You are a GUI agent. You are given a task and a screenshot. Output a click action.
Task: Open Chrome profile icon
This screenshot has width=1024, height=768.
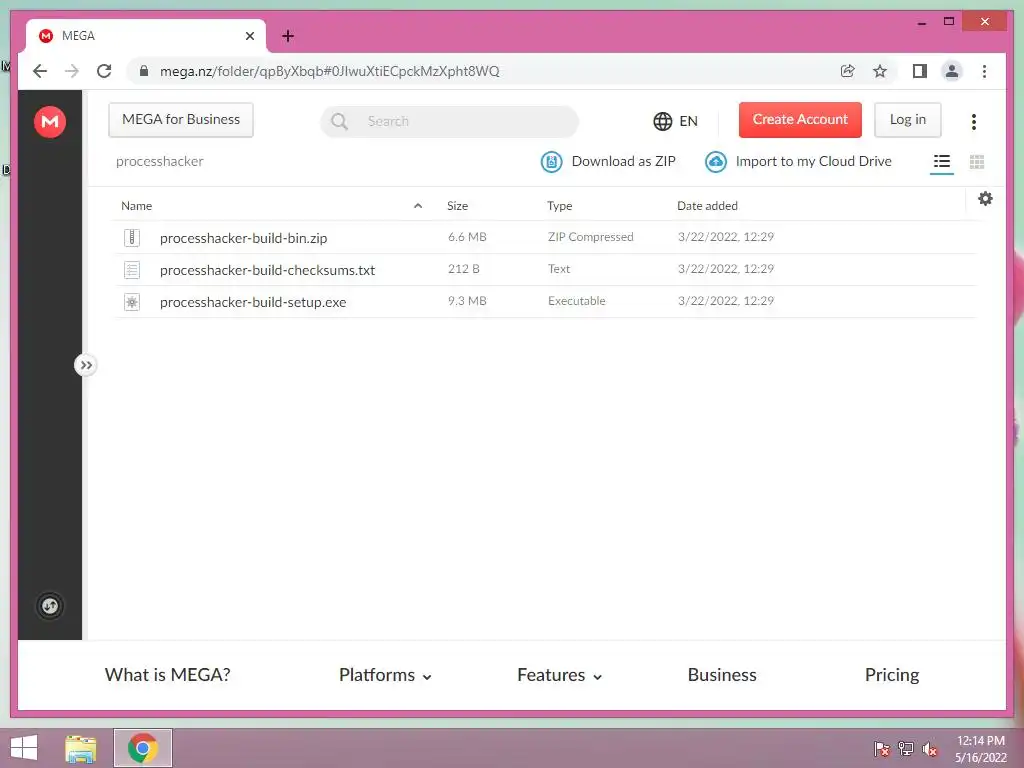click(952, 71)
